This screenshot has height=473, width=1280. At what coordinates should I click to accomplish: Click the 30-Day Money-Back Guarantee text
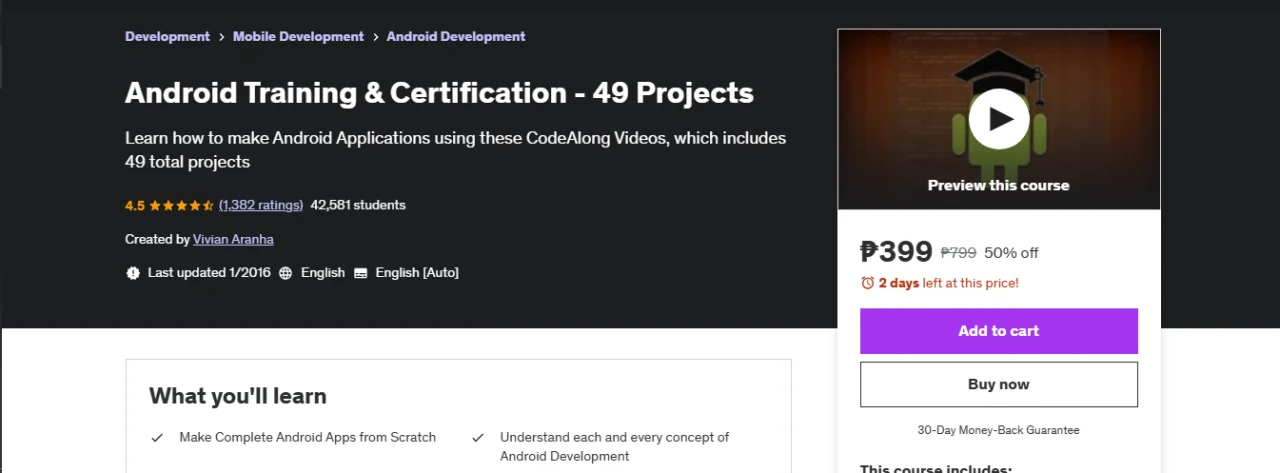click(x=999, y=430)
